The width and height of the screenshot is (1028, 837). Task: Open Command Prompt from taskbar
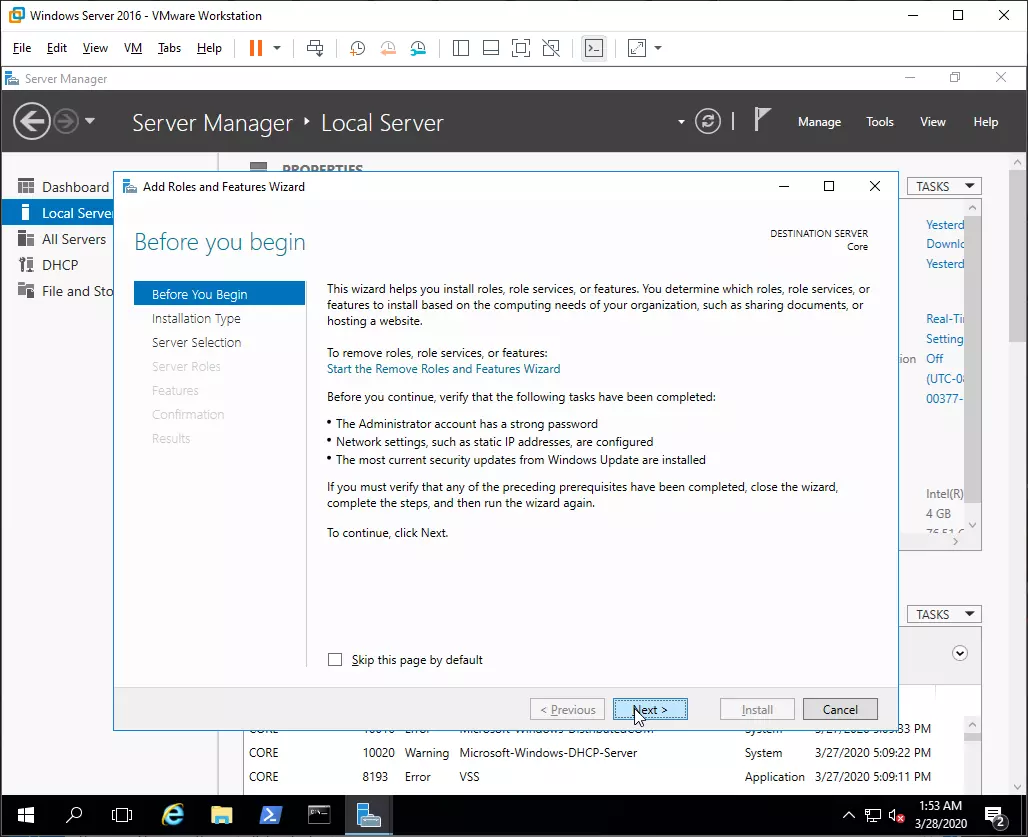click(319, 815)
